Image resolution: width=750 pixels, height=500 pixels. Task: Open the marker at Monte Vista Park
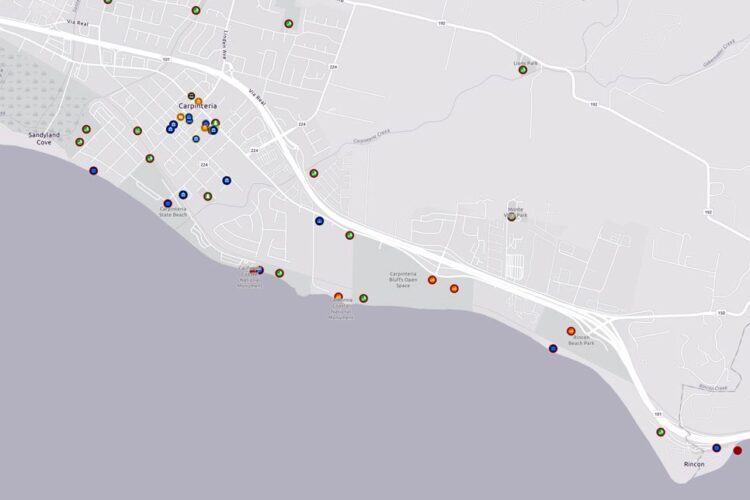tap(512, 217)
